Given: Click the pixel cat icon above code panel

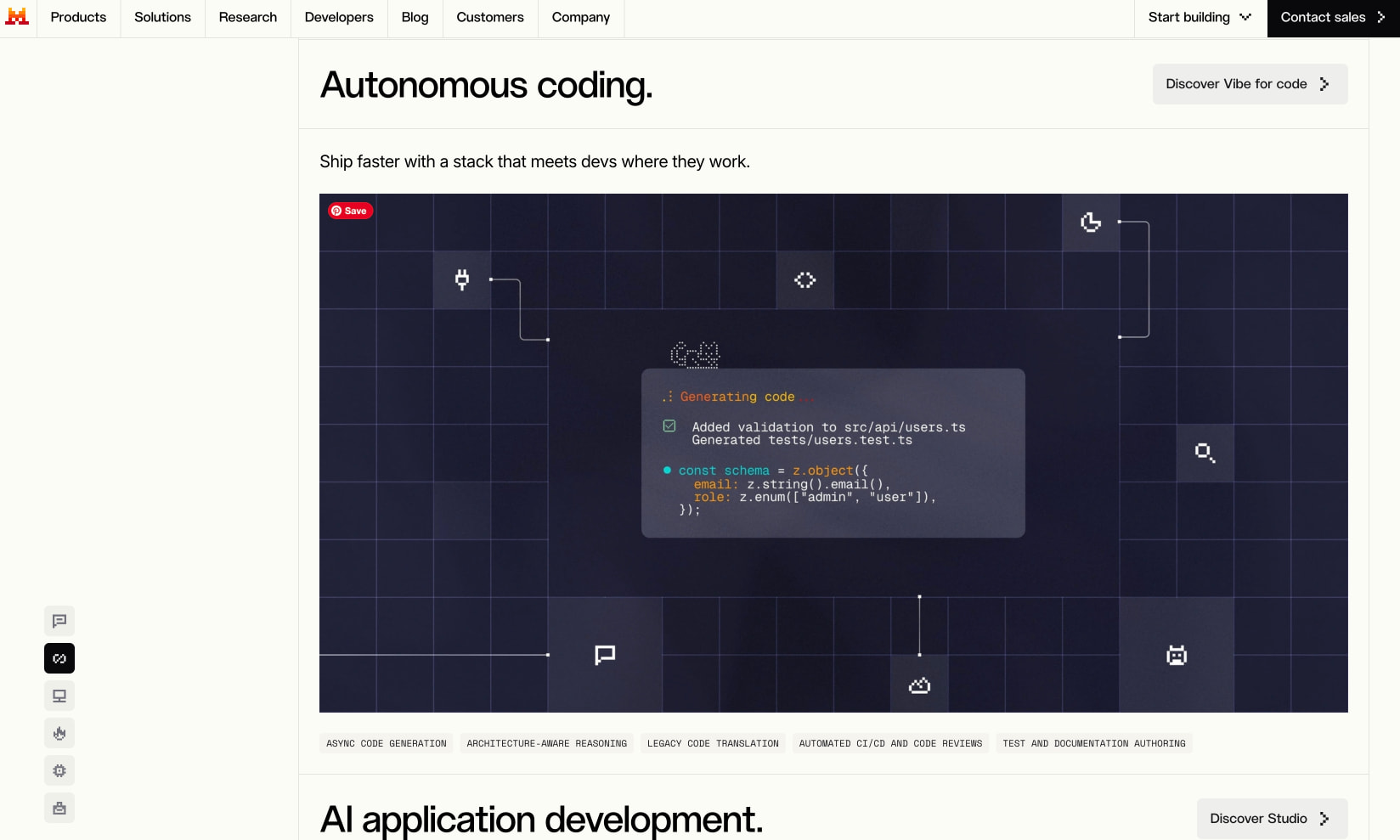Looking at the screenshot, I should [695, 354].
